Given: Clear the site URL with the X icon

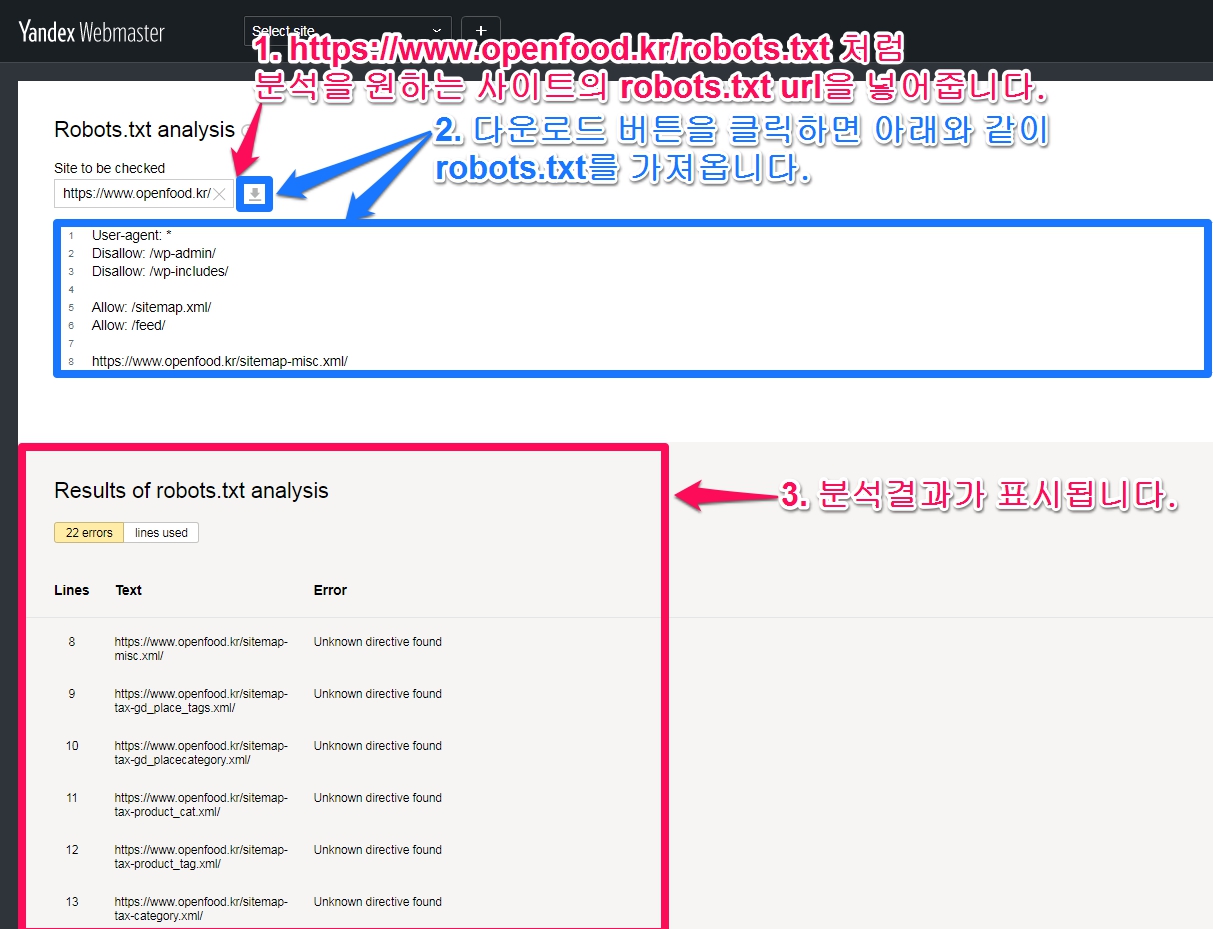Looking at the screenshot, I should tap(220, 194).
